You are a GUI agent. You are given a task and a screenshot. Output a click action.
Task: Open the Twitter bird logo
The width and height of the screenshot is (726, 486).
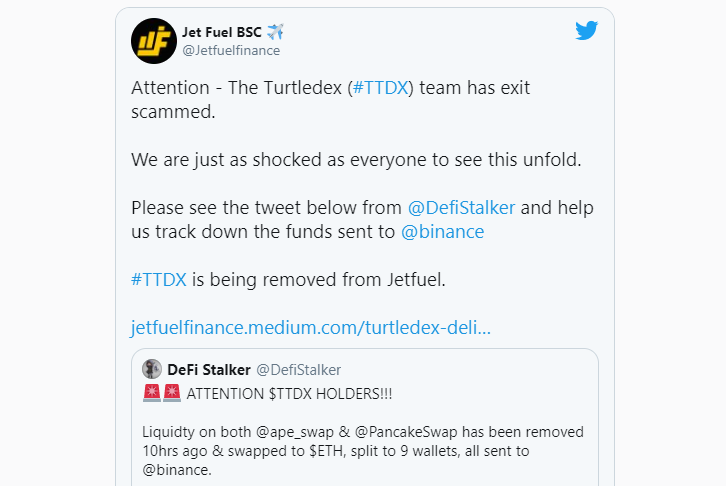586,31
